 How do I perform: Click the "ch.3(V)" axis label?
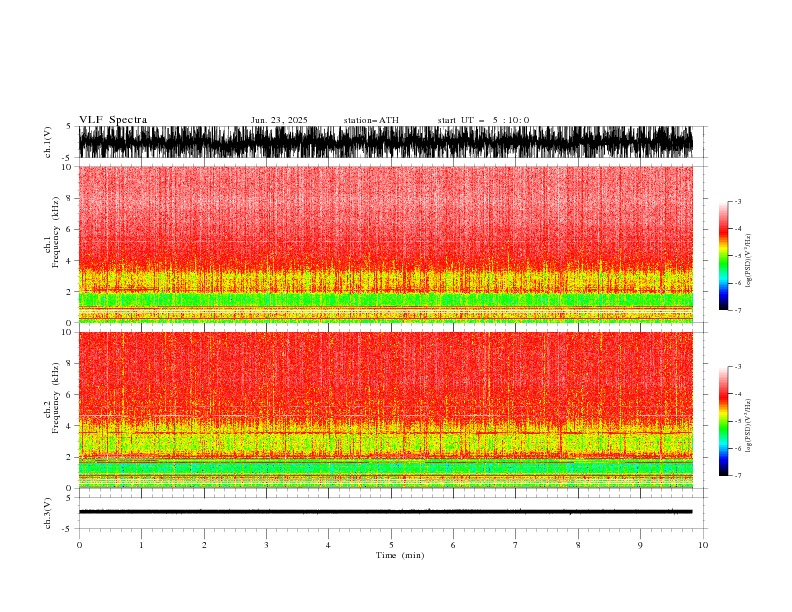[48, 513]
